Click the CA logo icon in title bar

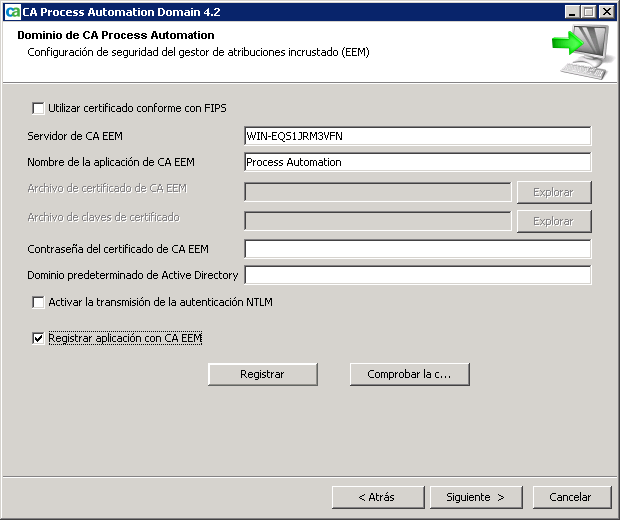[12, 12]
